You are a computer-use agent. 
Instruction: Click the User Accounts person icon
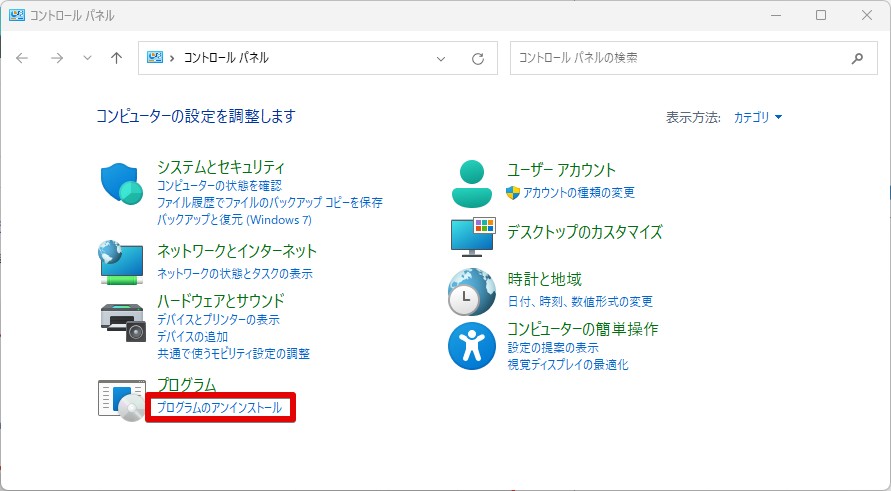472,181
